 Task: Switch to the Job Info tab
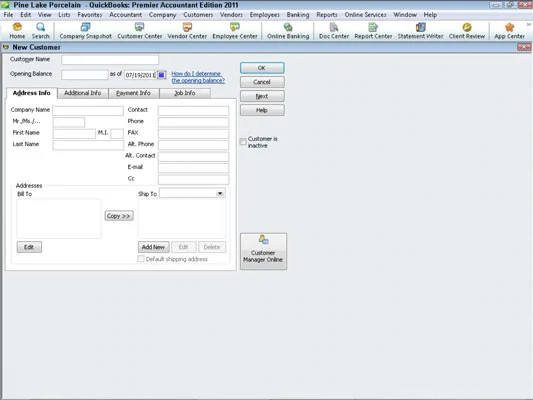tap(185, 93)
